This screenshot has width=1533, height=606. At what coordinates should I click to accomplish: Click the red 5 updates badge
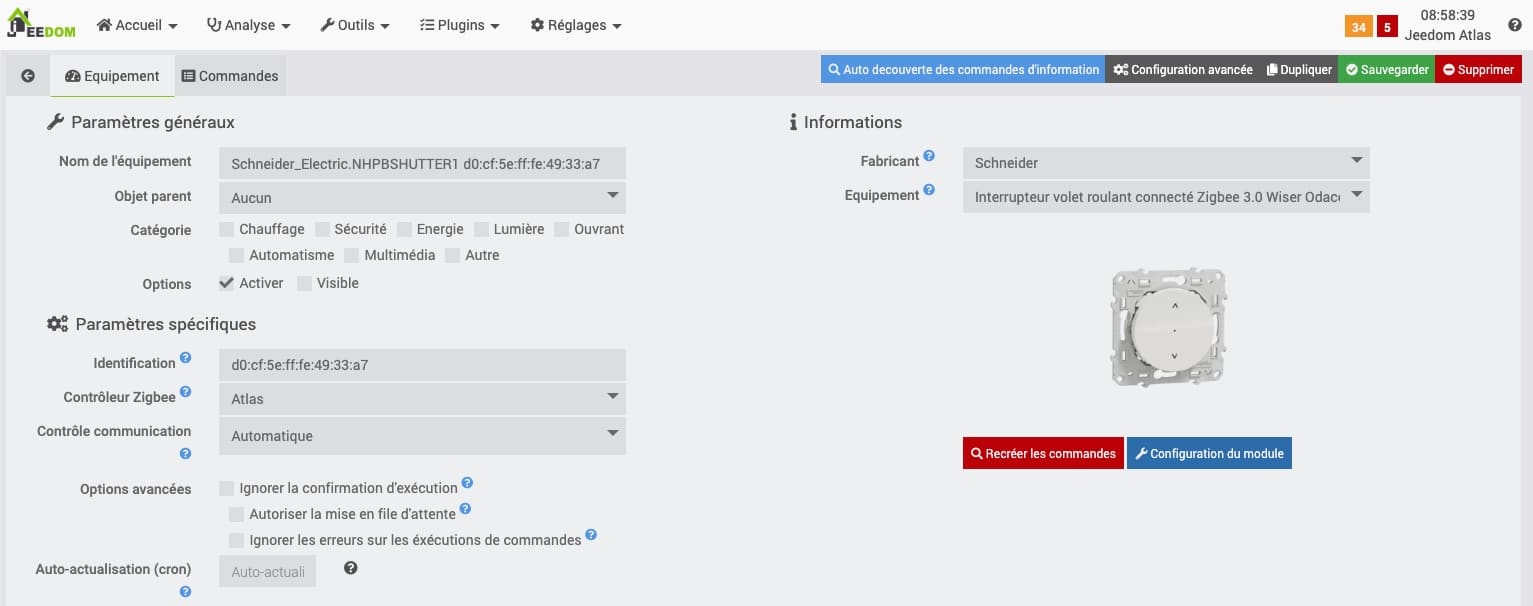(x=1387, y=27)
